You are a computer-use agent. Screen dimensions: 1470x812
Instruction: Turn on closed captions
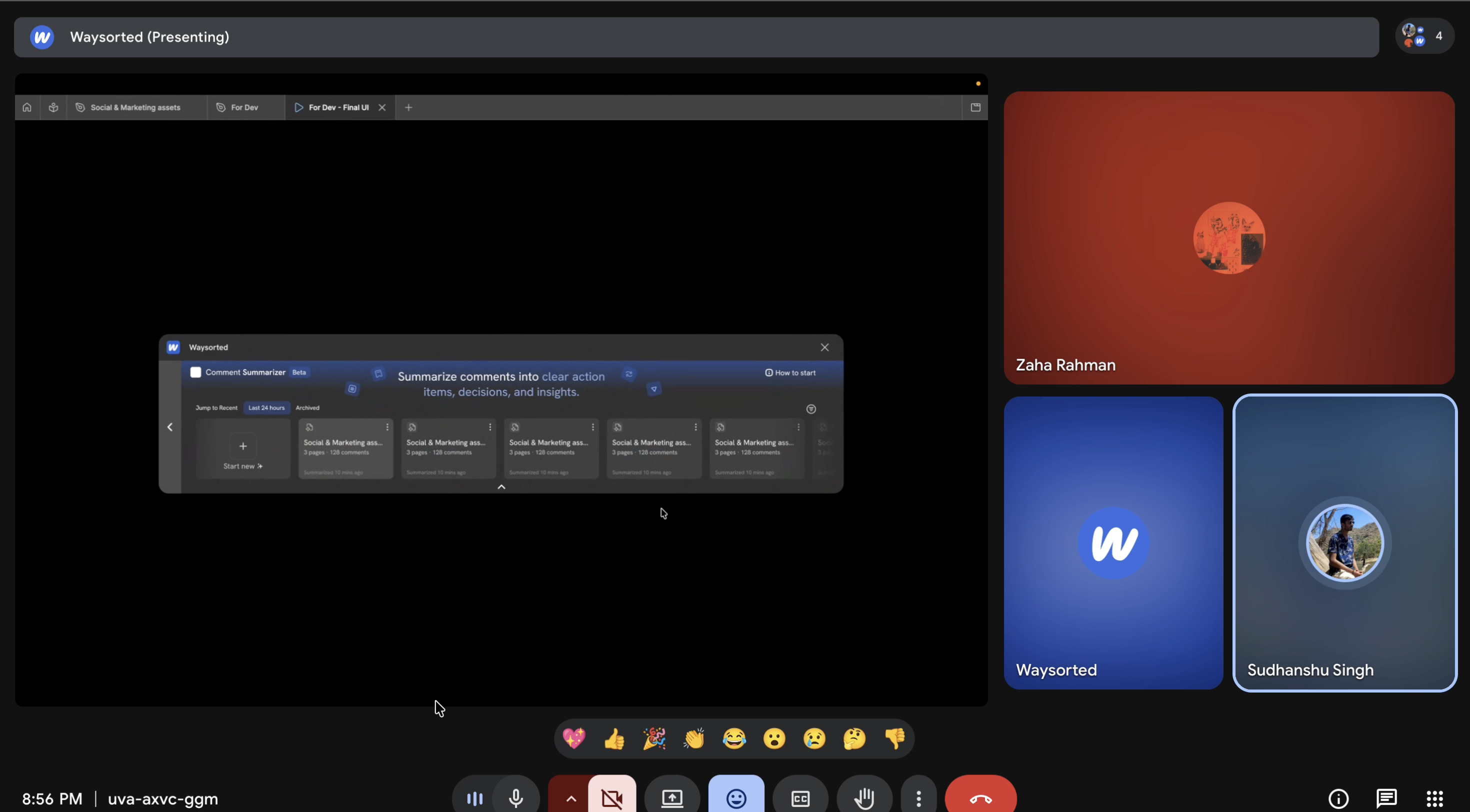click(800, 797)
